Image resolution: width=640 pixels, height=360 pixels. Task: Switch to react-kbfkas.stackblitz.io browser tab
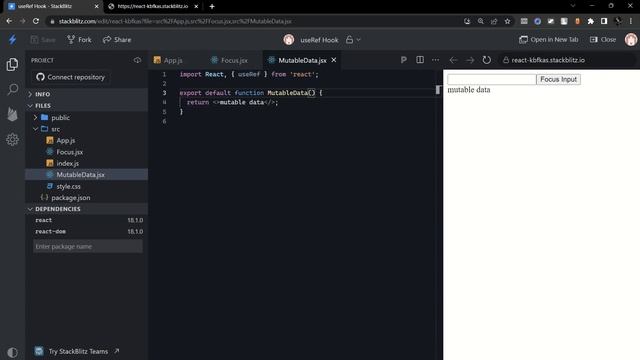click(x=152, y=6)
